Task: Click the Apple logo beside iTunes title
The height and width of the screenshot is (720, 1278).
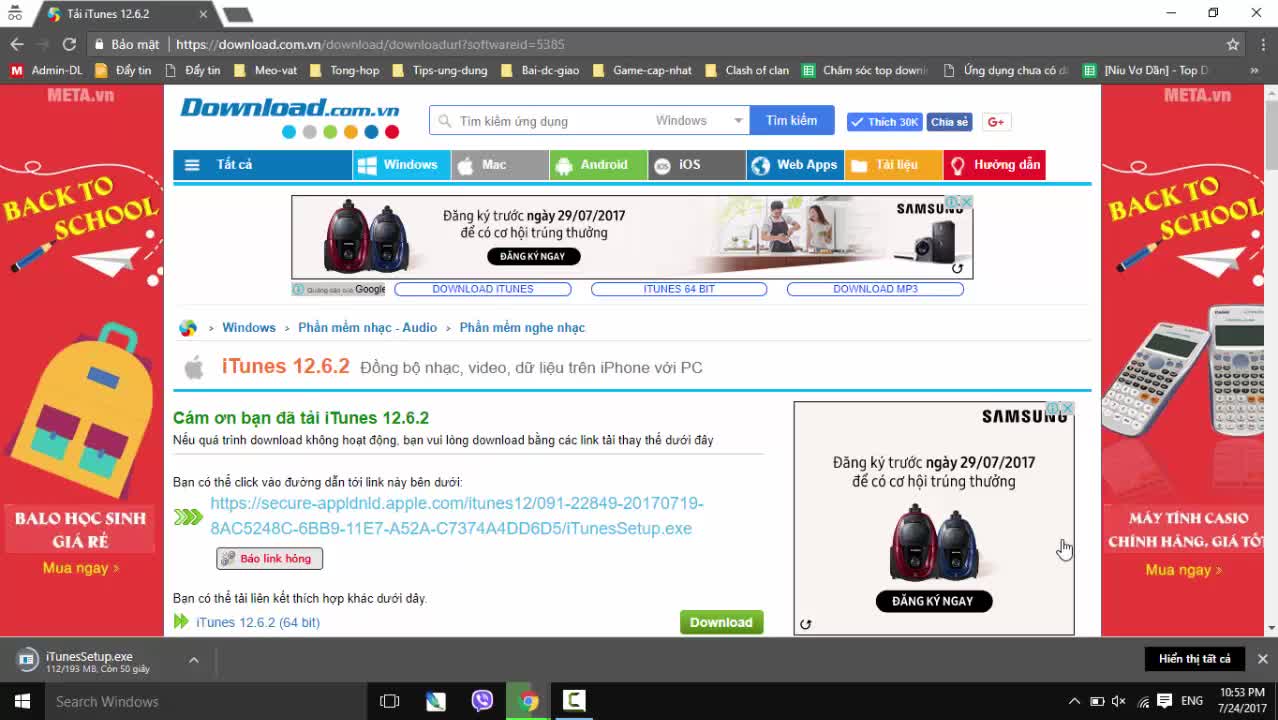Action: tap(194, 367)
